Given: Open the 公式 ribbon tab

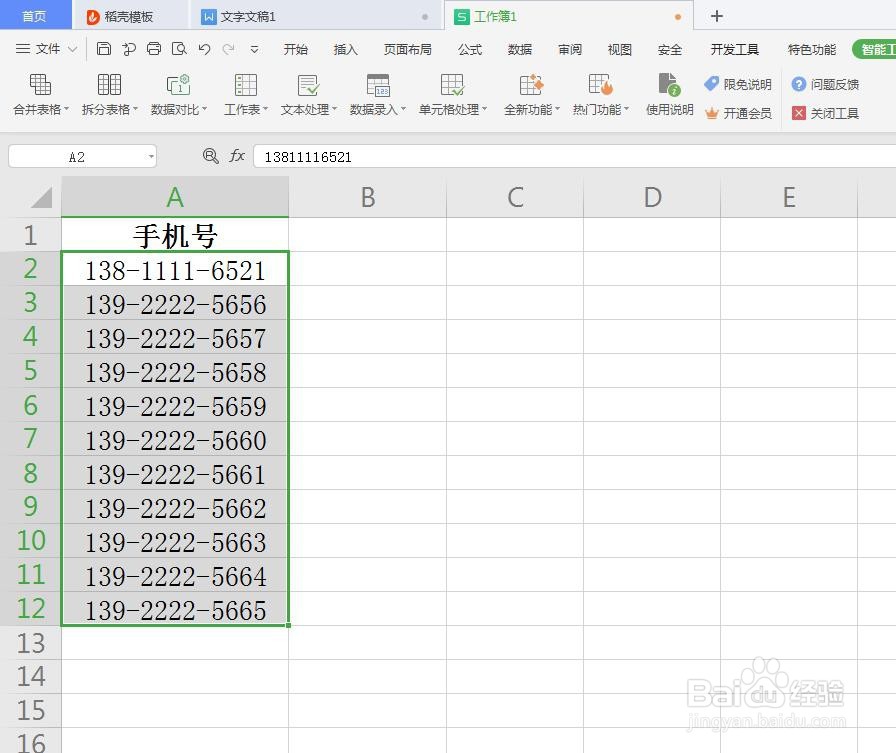Looking at the screenshot, I should pyautogui.click(x=470, y=50).
